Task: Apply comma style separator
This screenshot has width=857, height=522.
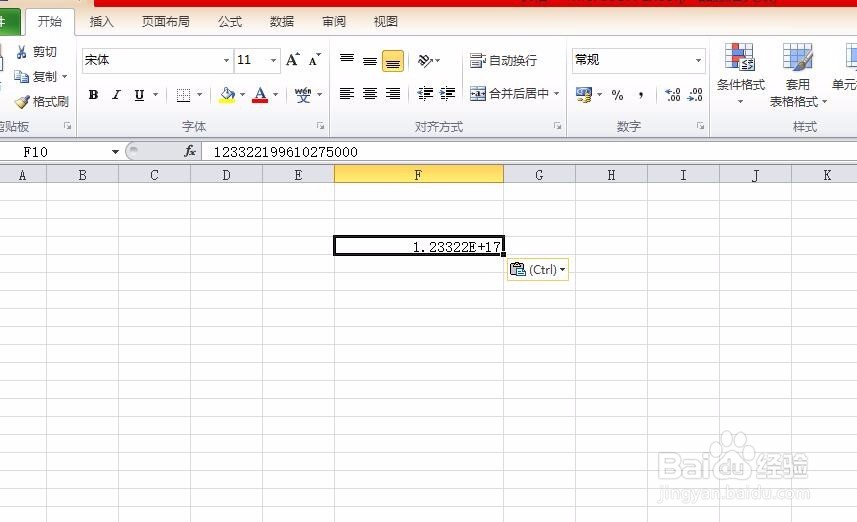Action: click(641, 95)
